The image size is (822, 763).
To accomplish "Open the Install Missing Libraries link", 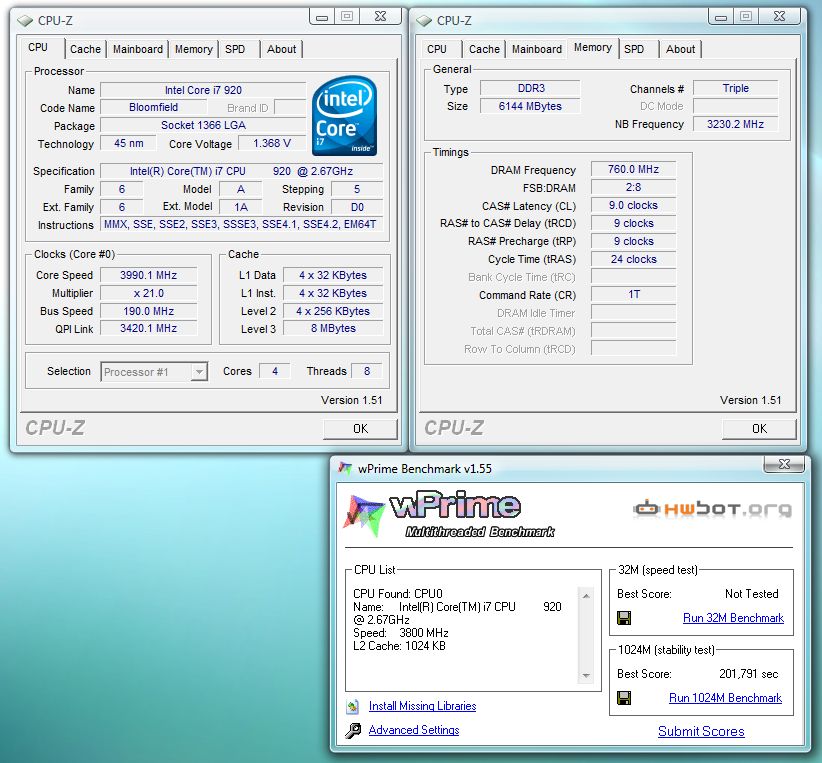I will (x=423, y=706).
